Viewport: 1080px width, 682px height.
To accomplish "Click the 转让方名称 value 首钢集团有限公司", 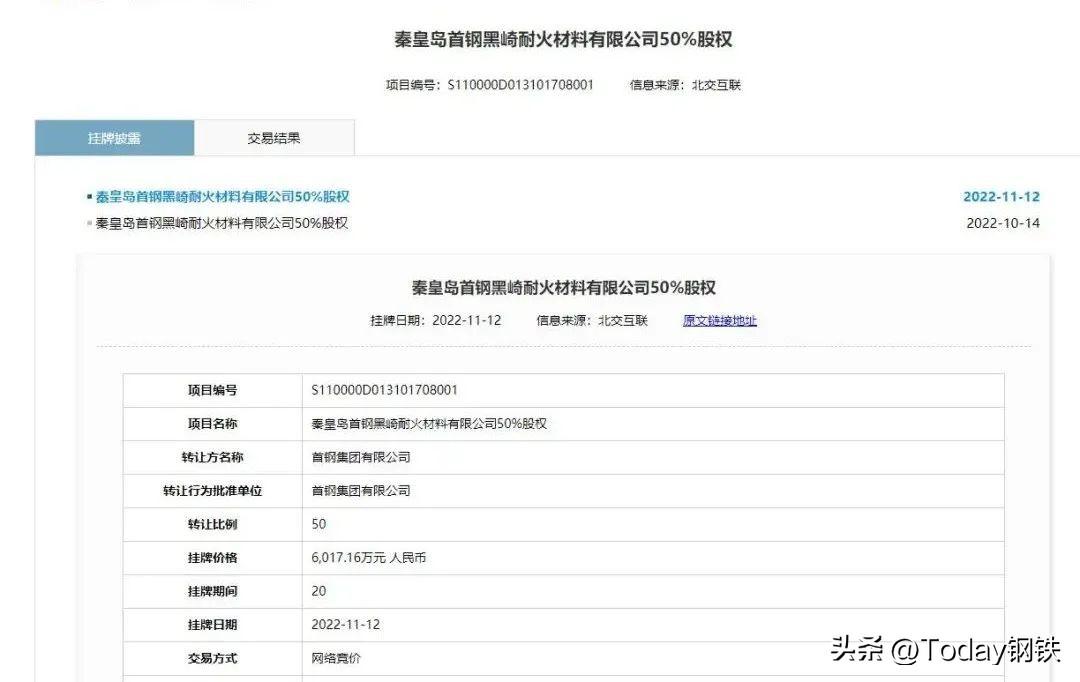I will 361,457.
